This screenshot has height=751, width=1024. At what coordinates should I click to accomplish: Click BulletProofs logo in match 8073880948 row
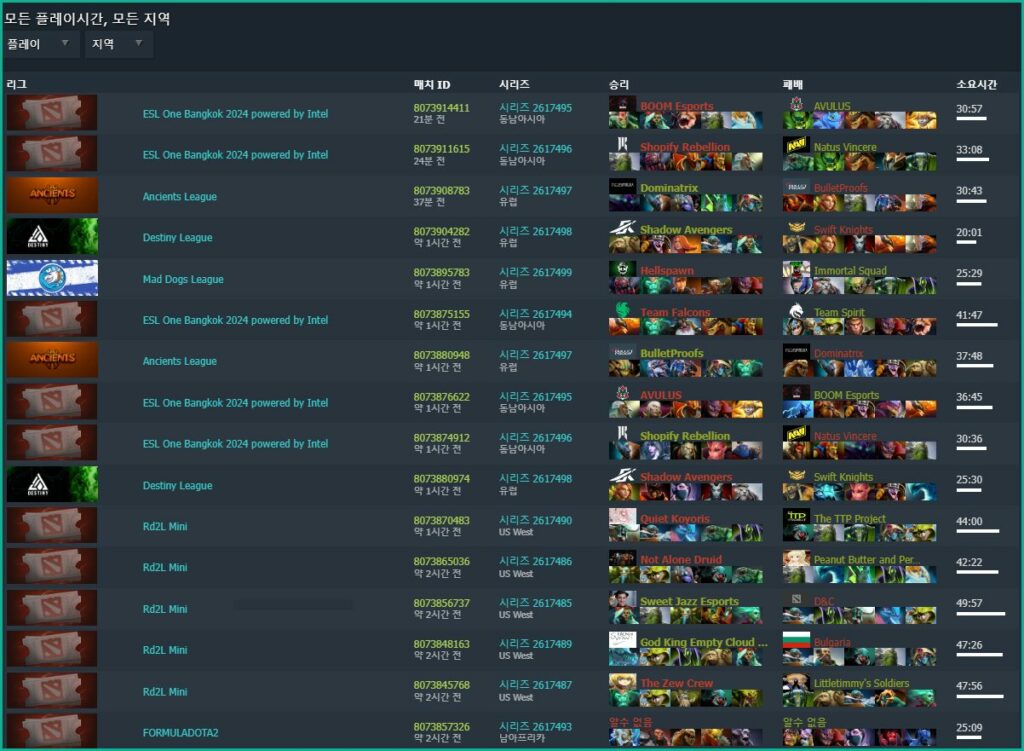click(622, 351)
